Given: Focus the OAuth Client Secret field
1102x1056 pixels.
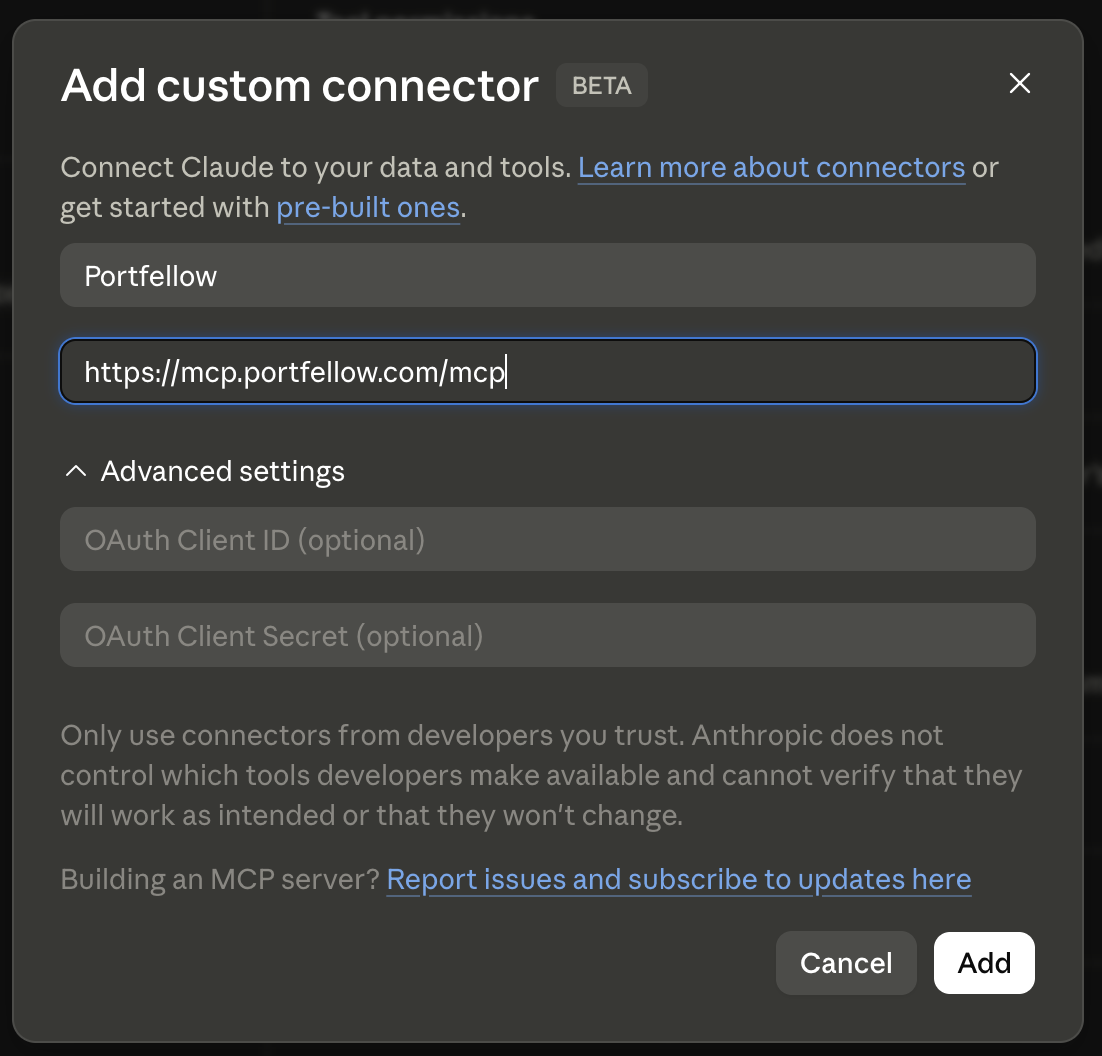Looking at the screenshot, I should [x=547, y=635].
